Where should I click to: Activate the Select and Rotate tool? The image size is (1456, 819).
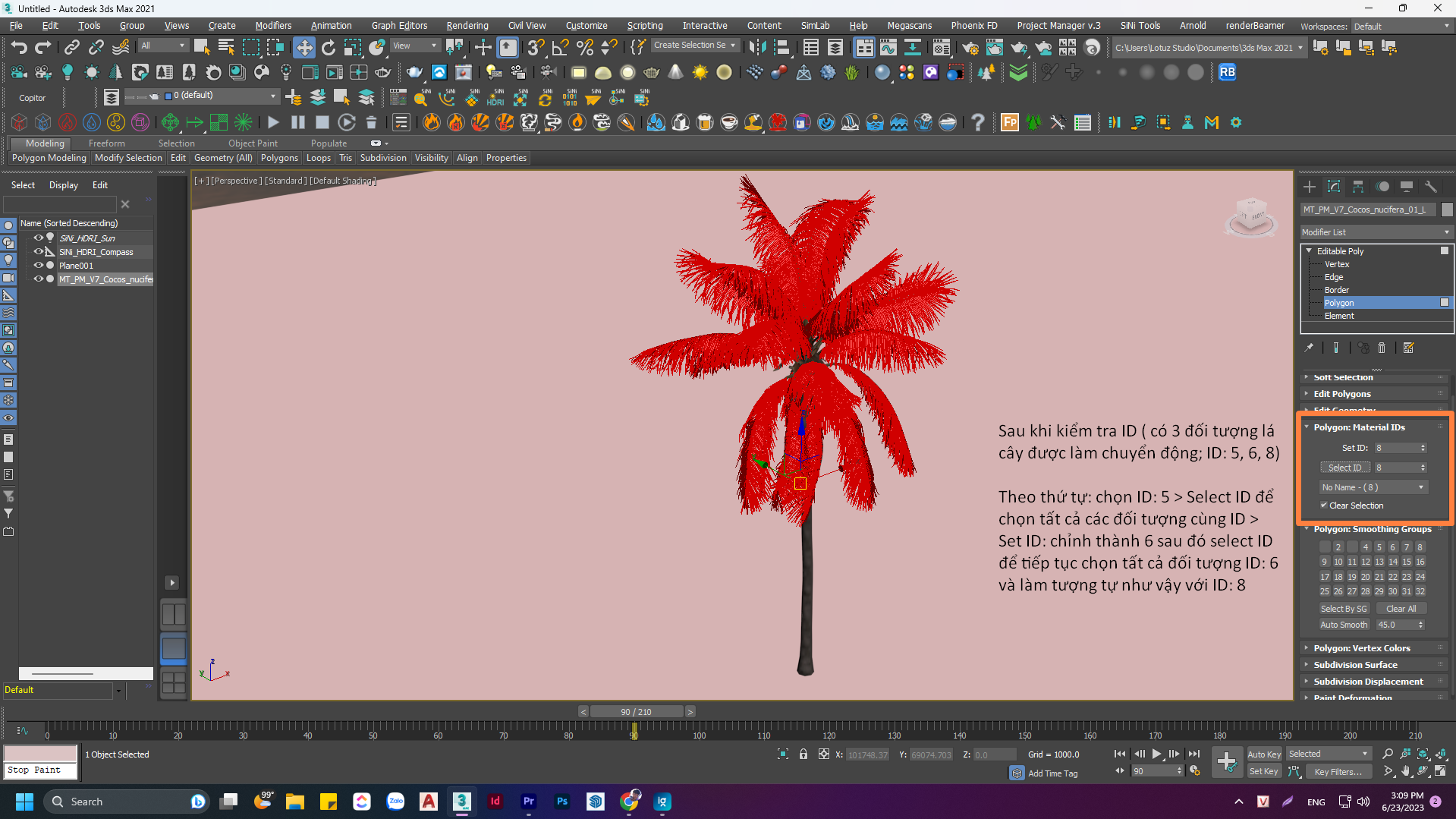click(329, 48)
